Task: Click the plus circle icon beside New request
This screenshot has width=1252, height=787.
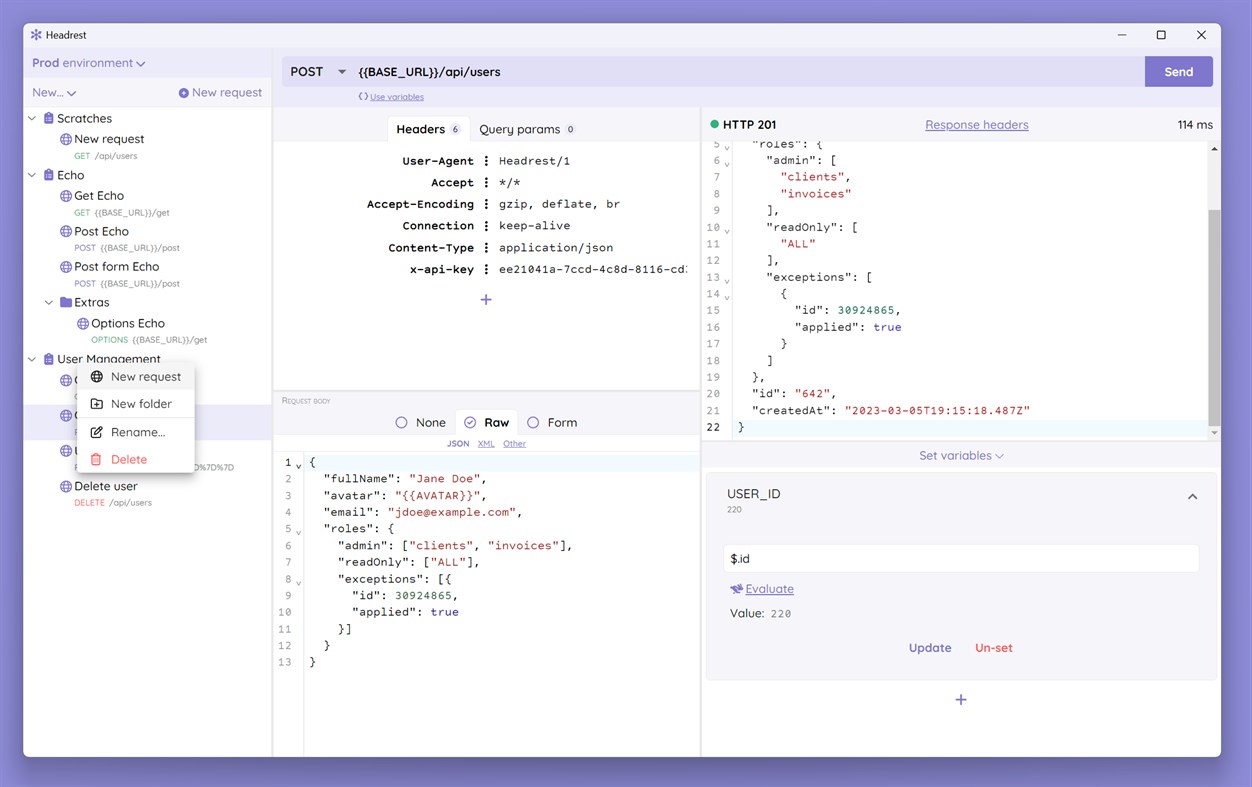Action: click(x=184, y=93)
